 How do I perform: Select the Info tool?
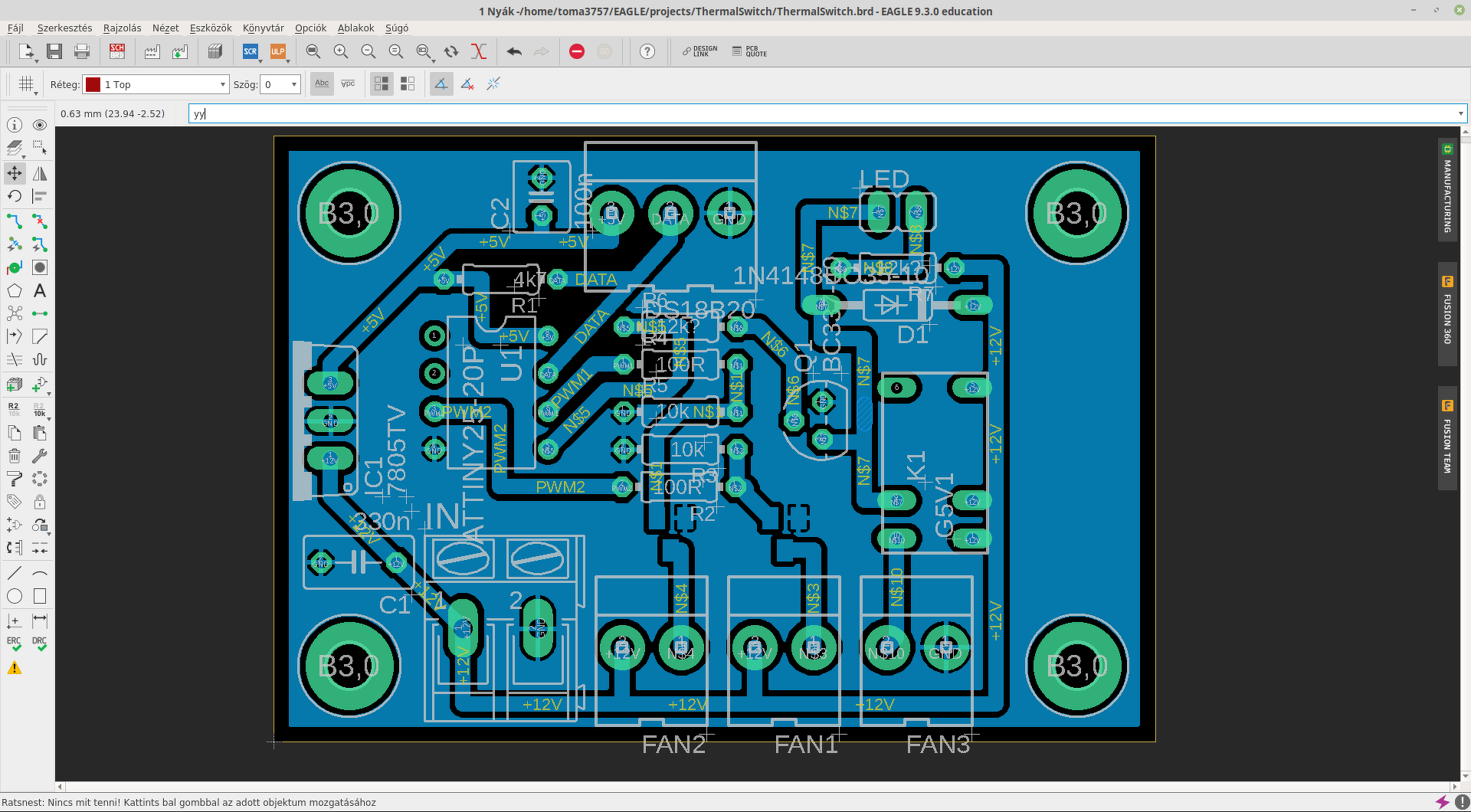tap(15, 125)
